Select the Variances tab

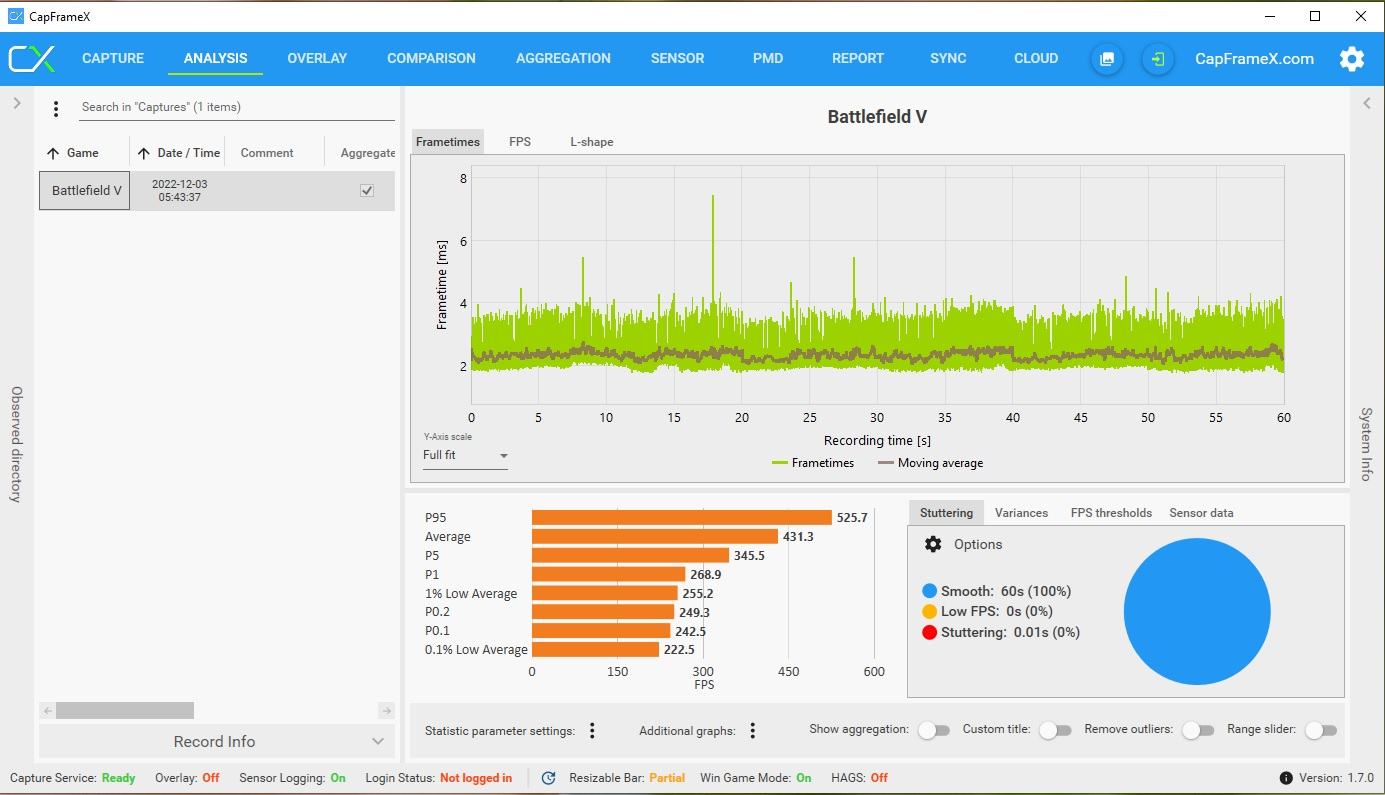[x=1021, y=513]
